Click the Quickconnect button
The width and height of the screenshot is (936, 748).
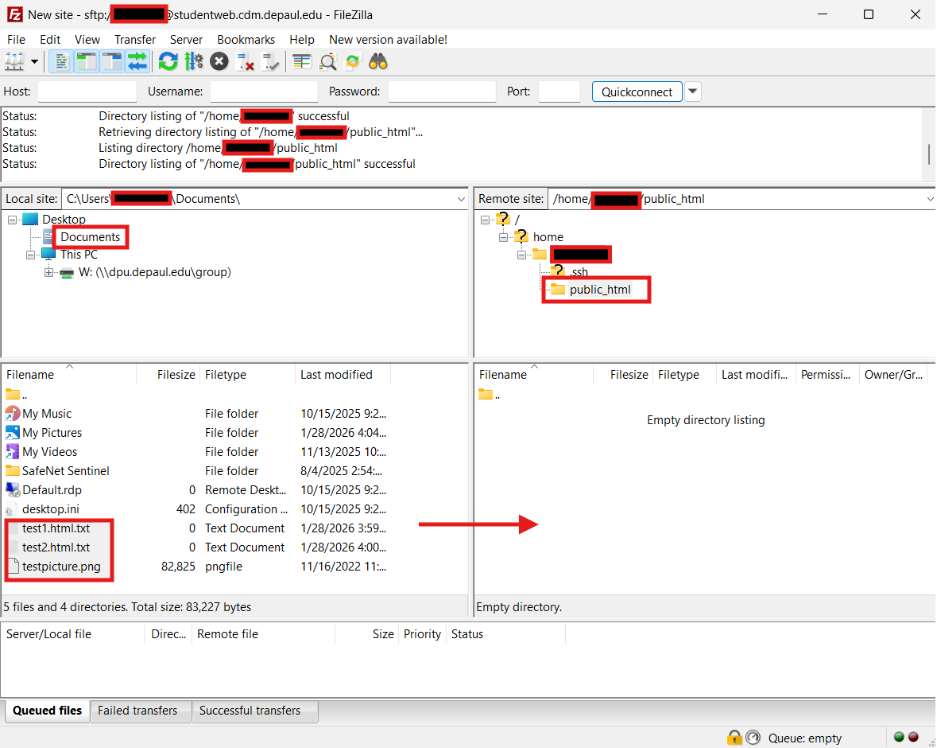pos(637,92)
